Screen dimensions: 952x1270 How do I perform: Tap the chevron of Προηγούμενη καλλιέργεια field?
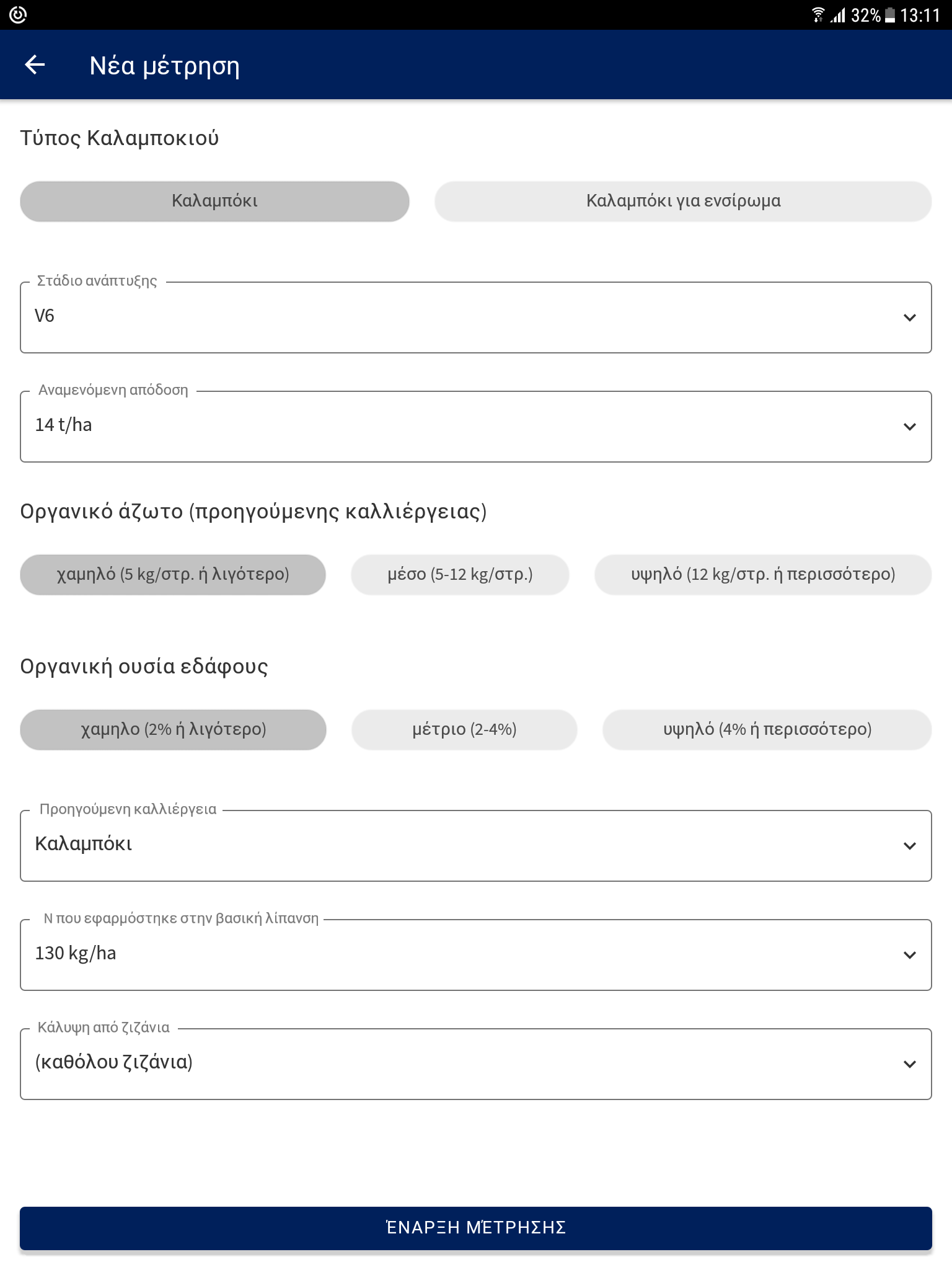[909, 846]
